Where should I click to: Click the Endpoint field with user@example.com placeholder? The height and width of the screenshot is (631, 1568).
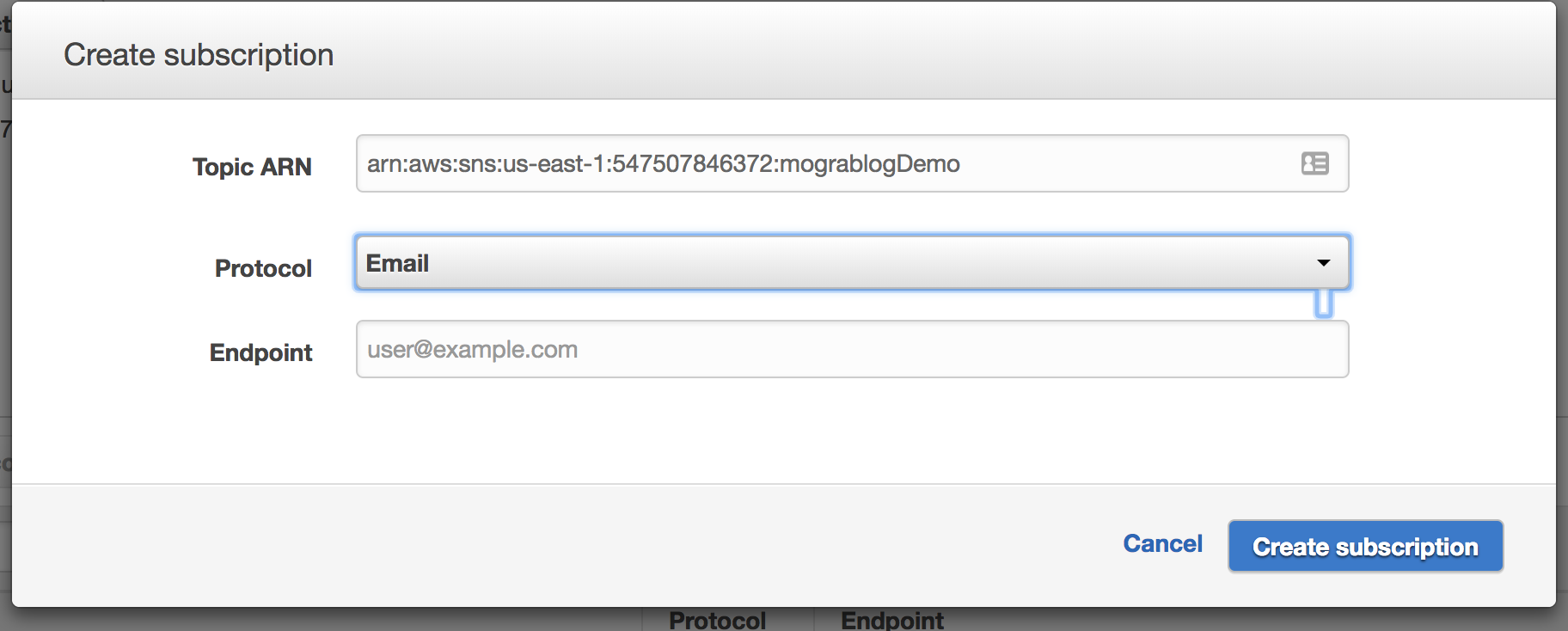pyautogui.click(x=852, y=349)
